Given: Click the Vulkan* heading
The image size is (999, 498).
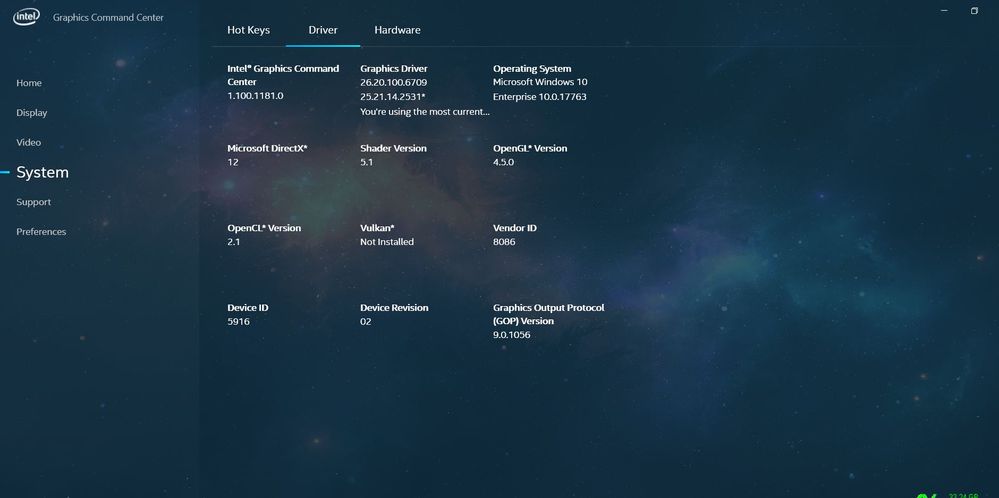Looking at the screenshot, I should pos(377,227).
